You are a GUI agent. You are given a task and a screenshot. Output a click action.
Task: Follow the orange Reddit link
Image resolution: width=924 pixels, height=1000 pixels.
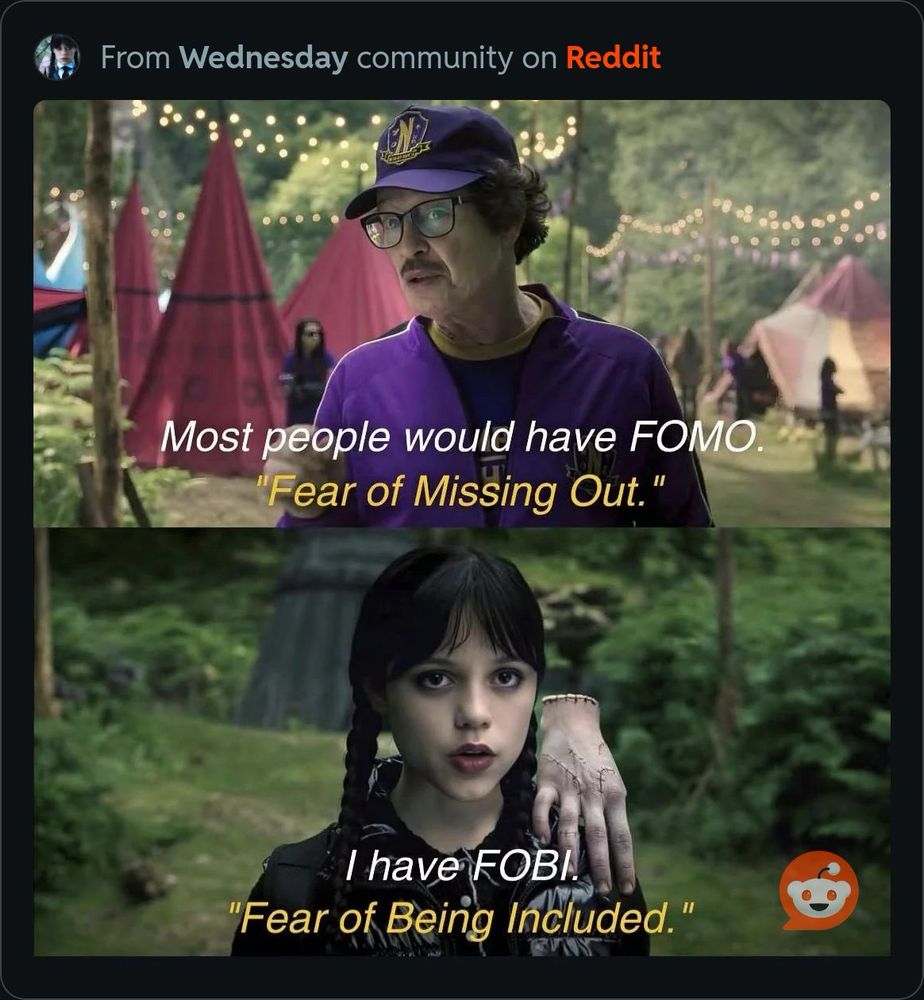613,57
